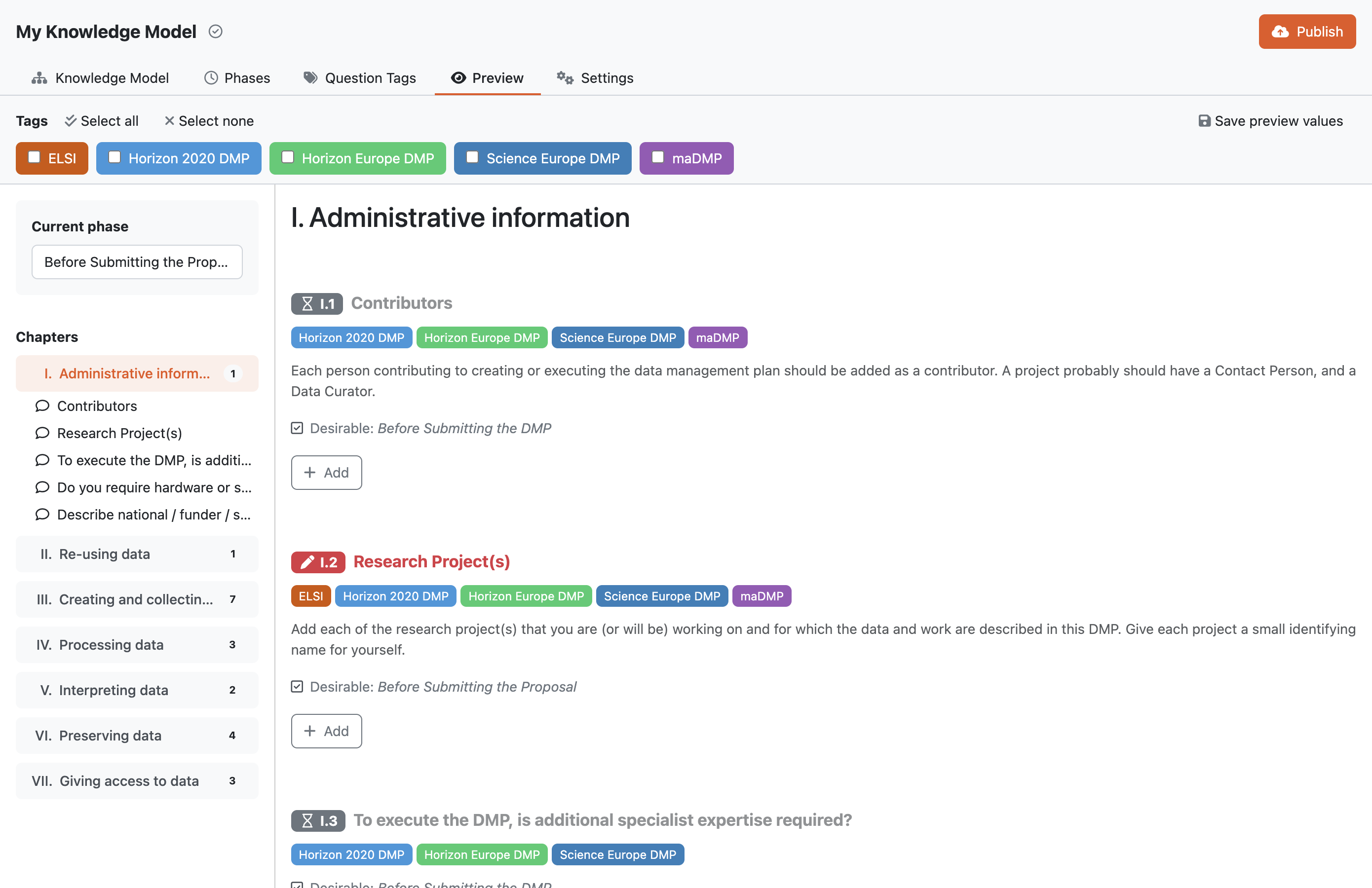
Task: Click the I.3 additional specialist expertise heading
Action: coord(603,820)
